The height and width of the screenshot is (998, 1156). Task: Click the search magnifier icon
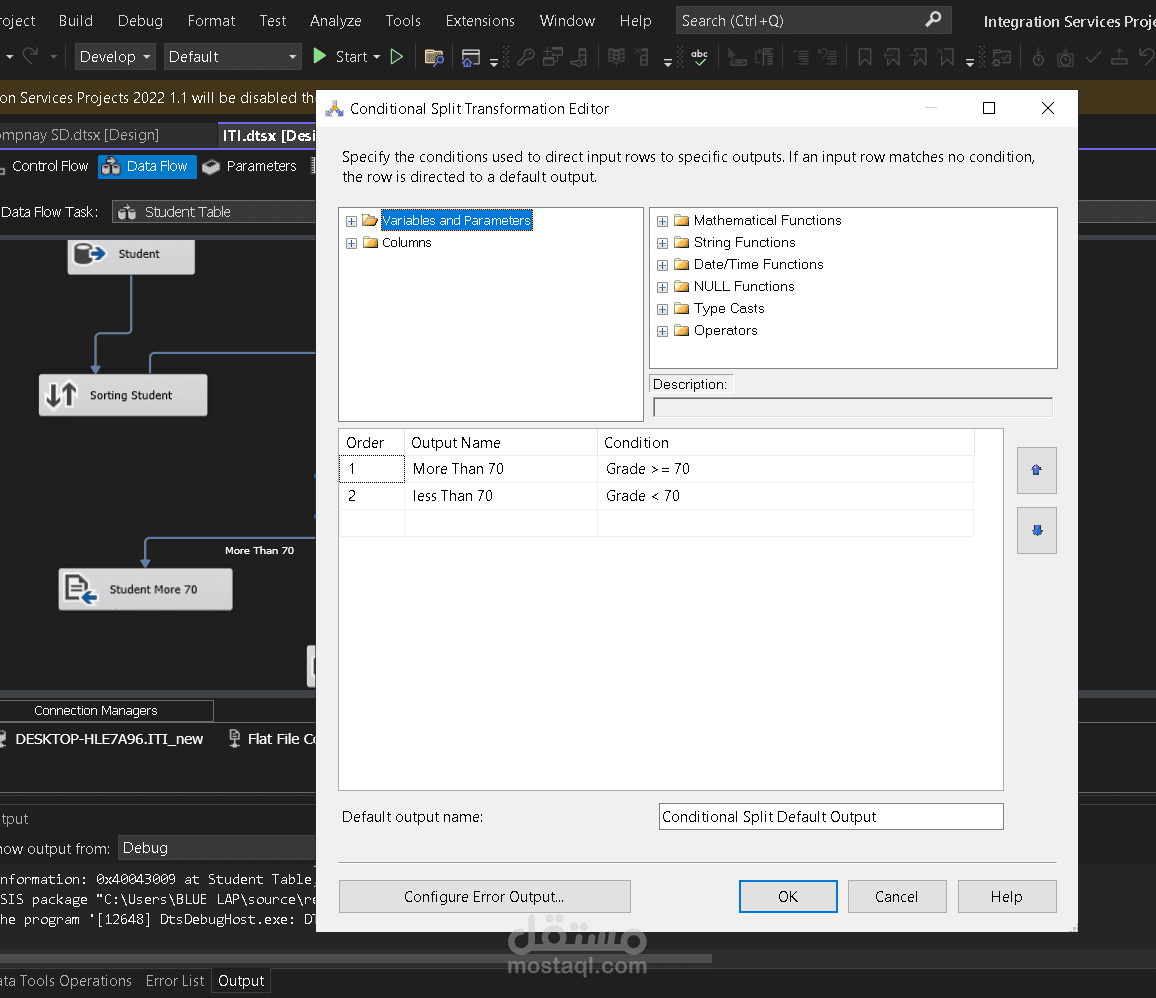tap(933, 20)
